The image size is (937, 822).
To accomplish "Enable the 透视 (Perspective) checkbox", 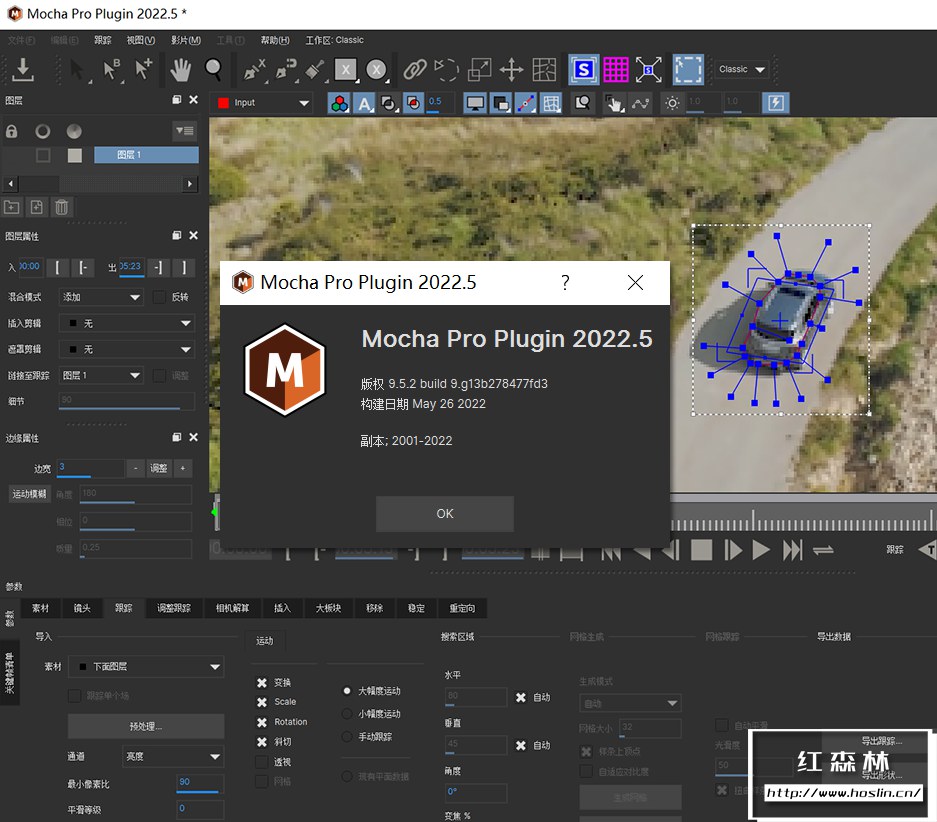I will click(262, 762).
